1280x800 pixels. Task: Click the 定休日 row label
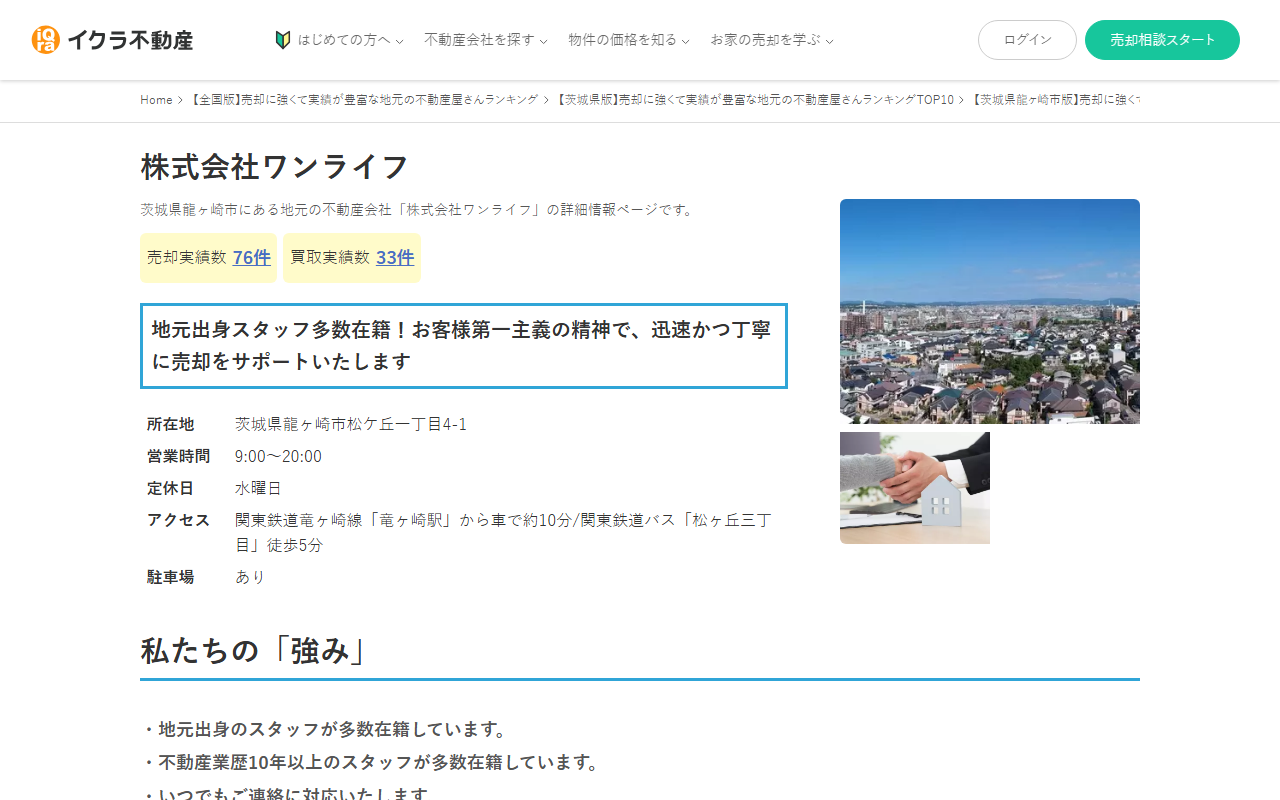click(x=170, y=488)
